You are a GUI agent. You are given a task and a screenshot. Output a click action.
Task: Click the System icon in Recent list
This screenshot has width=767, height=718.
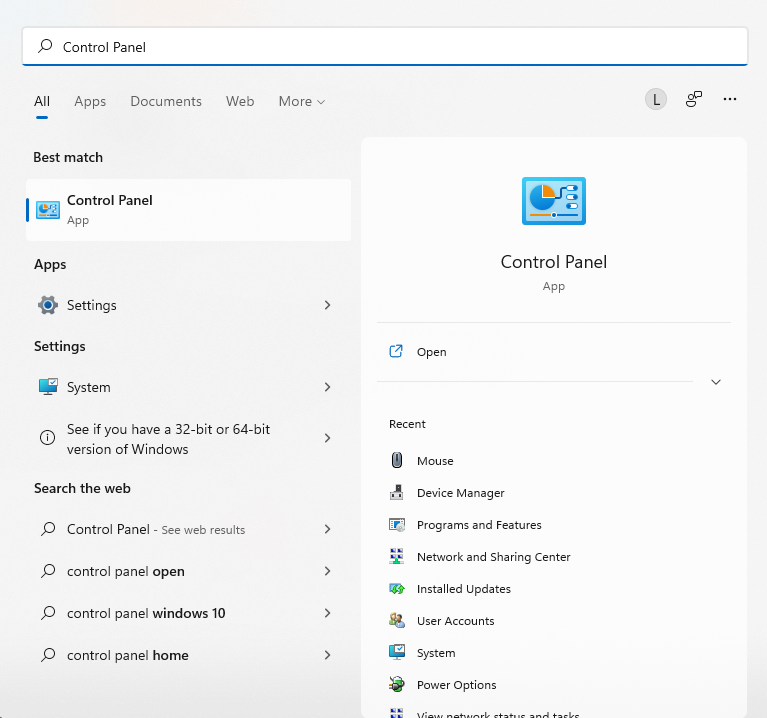pyautogui.click(x=397, y=652)
